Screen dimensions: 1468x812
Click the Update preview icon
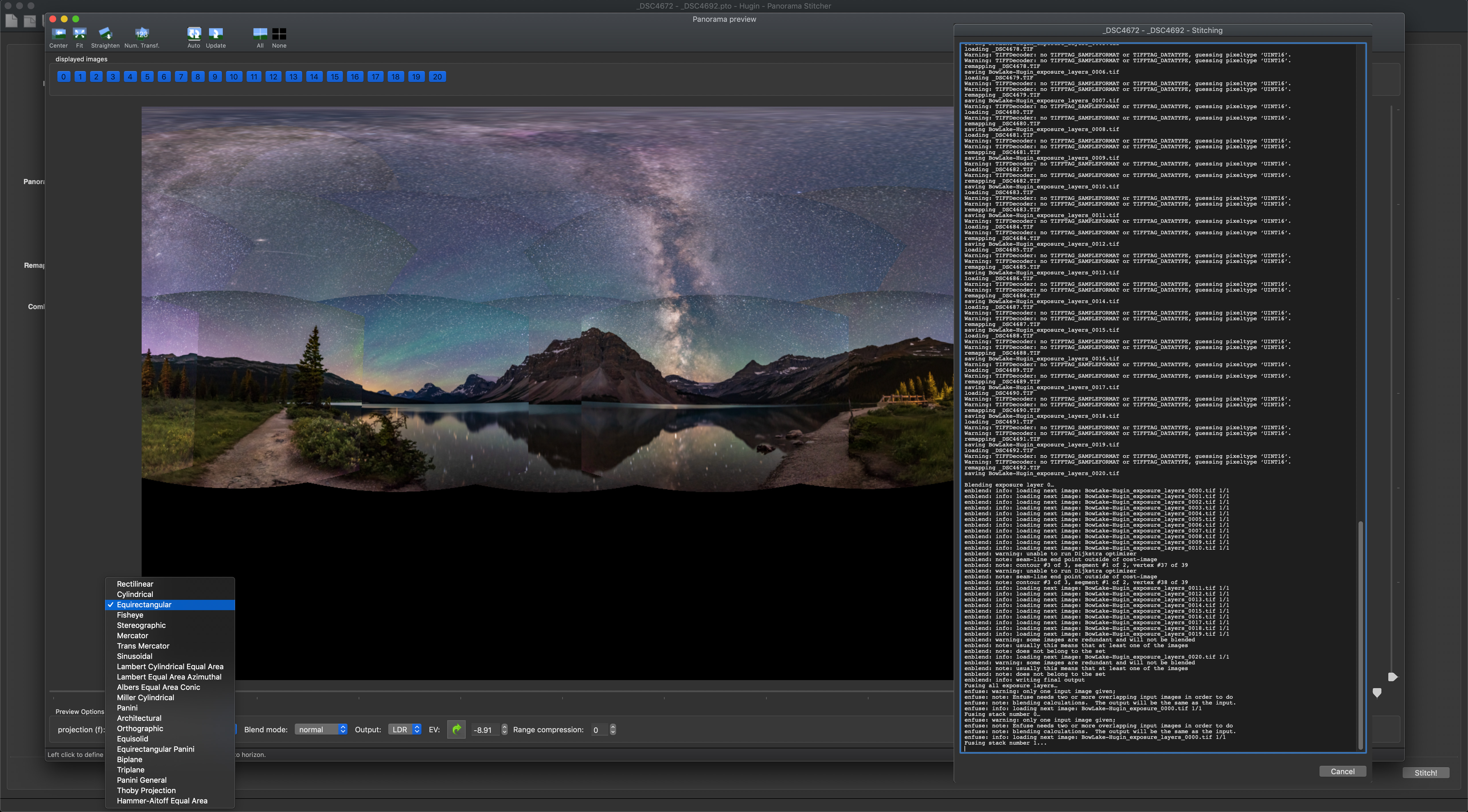pos(215,34)
